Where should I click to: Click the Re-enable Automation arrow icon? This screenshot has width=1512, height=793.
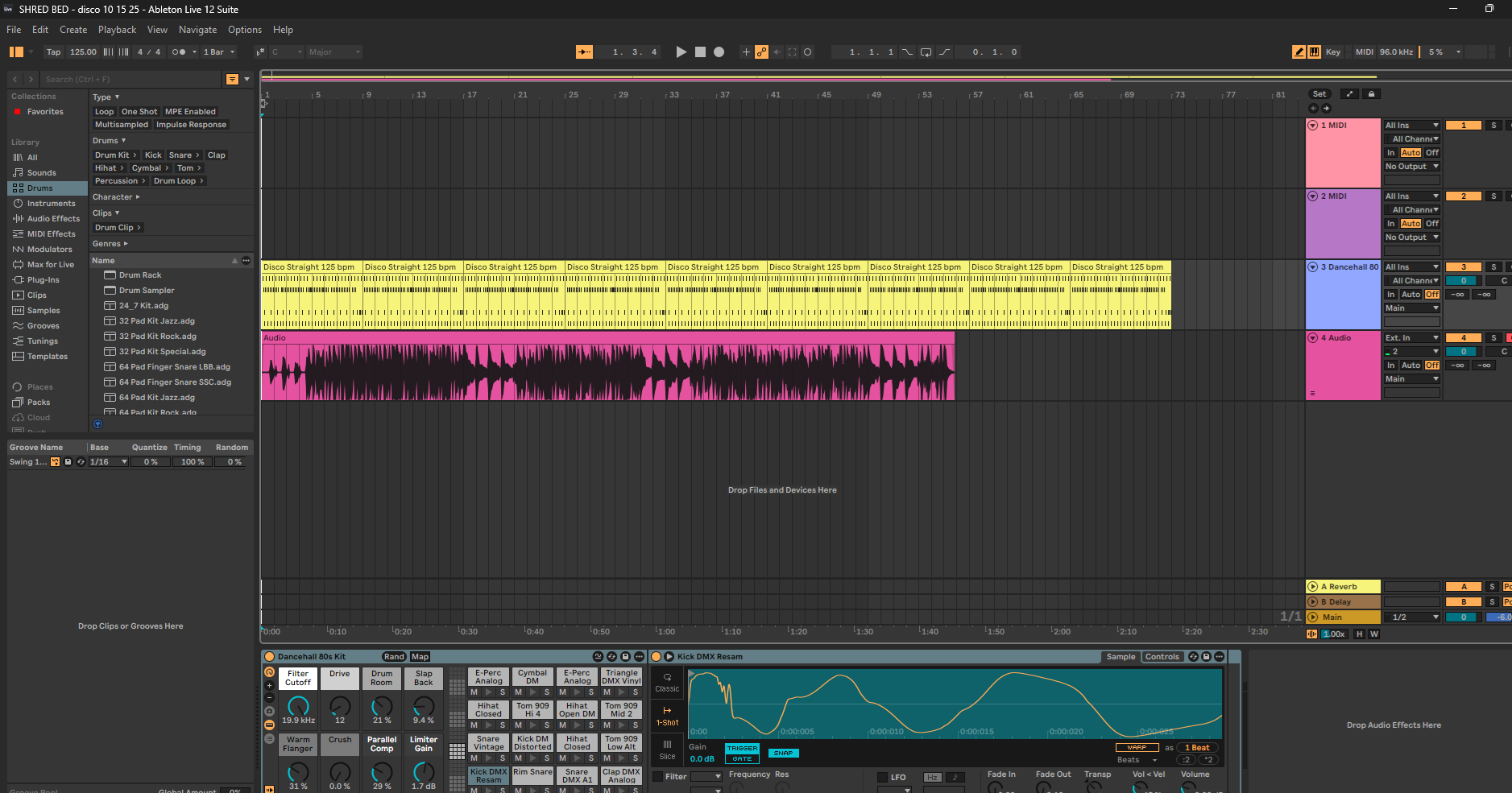tap(777, 52)
